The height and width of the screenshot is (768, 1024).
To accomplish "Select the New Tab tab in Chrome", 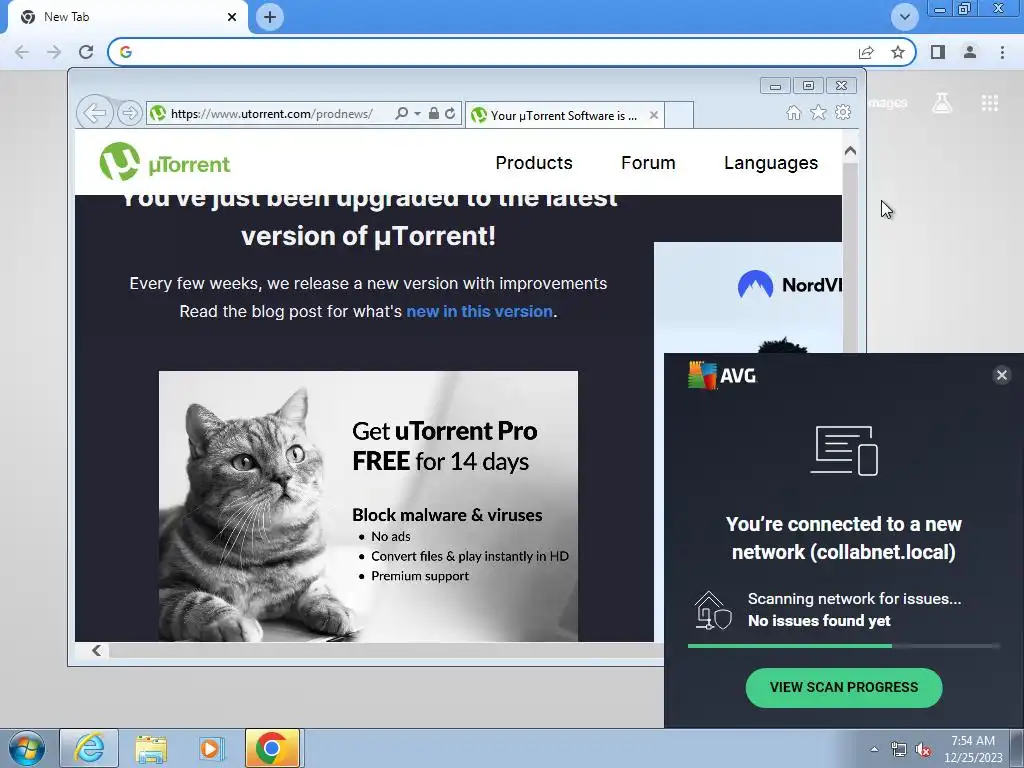I will point(127,17).
